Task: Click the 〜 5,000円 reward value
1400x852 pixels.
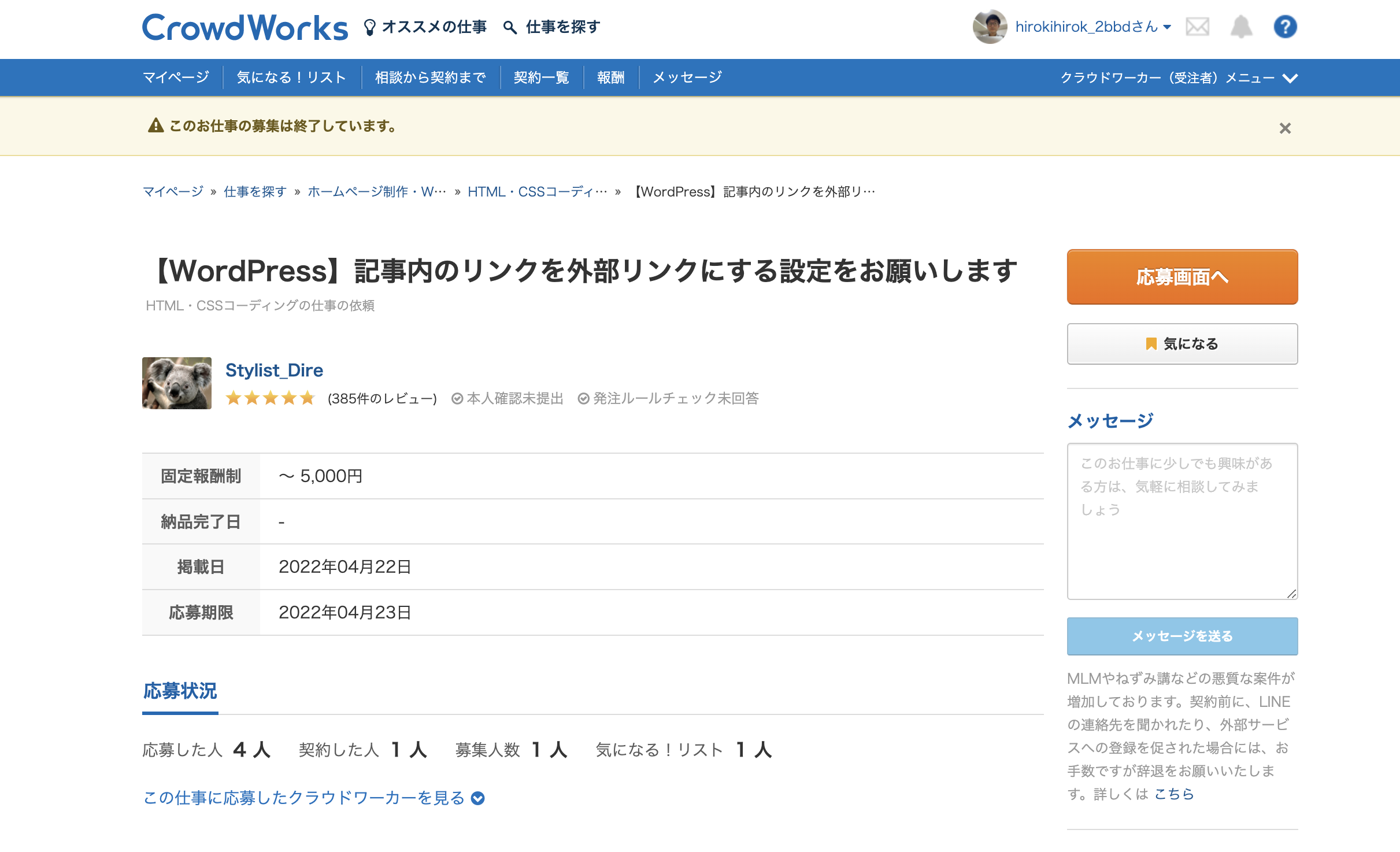Action: point(321,476)
